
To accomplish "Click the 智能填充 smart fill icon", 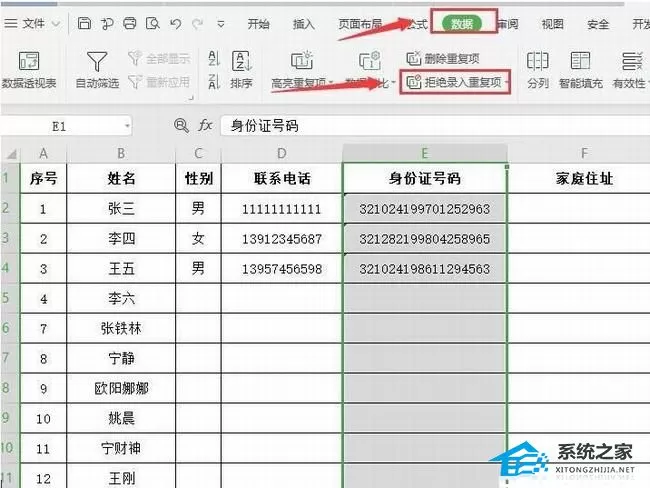I will coord(580,70).
